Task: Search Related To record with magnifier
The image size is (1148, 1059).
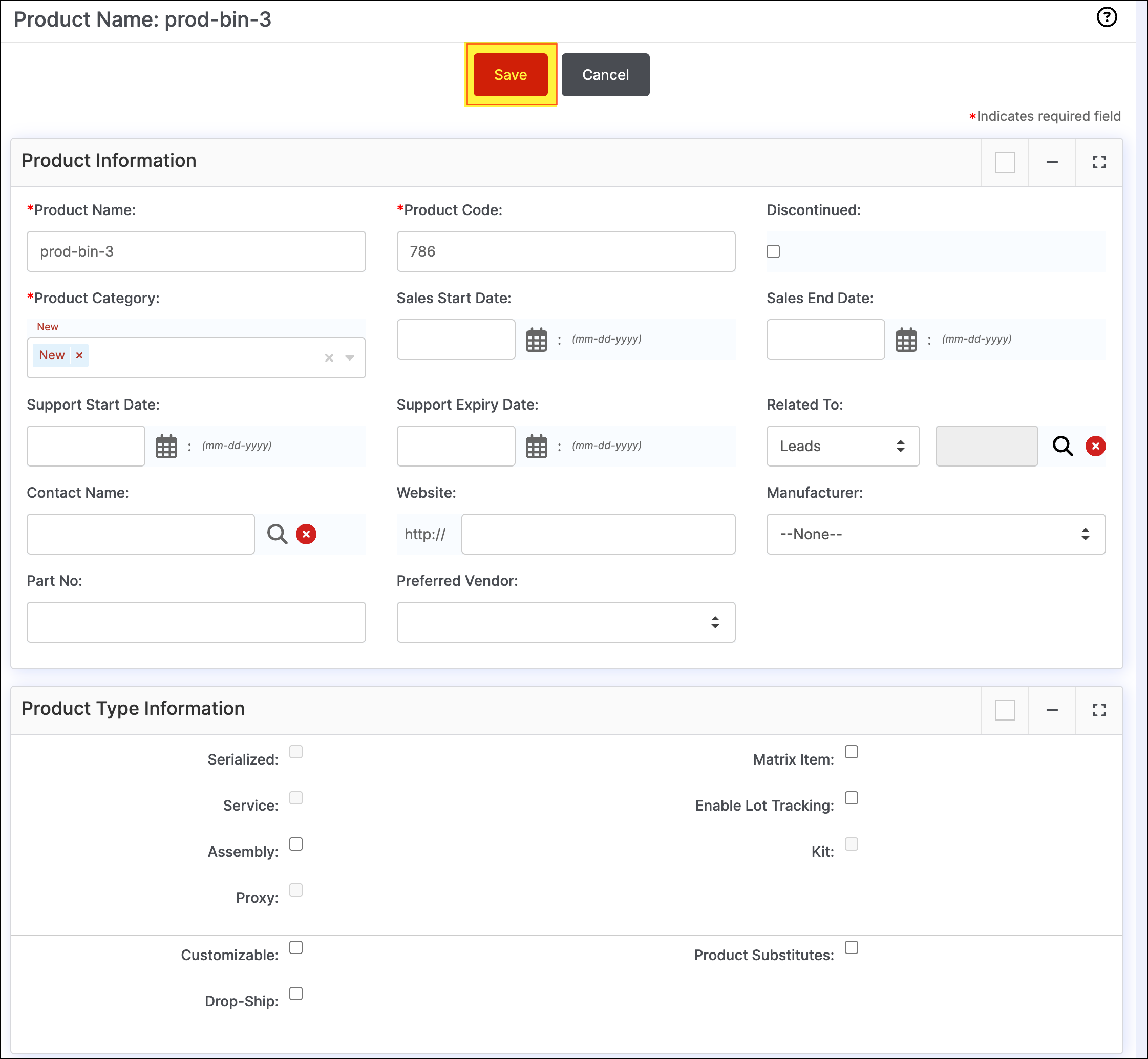Action: pyautogui.click(x=1062, y=446)
